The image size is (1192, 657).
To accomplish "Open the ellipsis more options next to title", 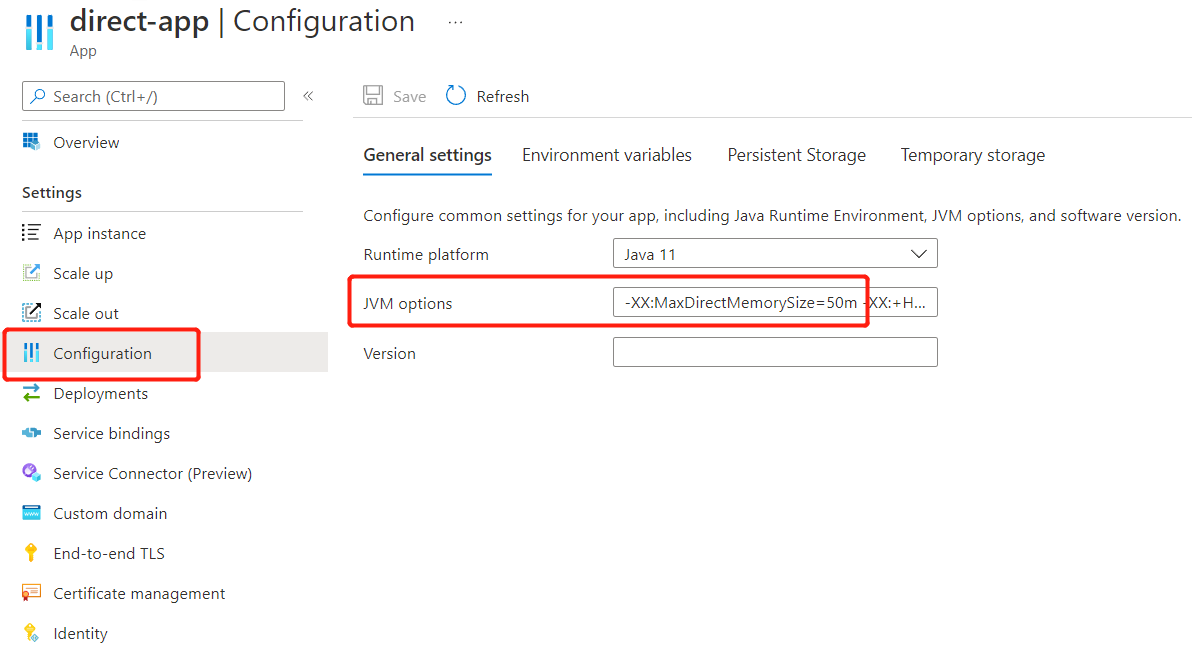I will (x=455, y=23).
